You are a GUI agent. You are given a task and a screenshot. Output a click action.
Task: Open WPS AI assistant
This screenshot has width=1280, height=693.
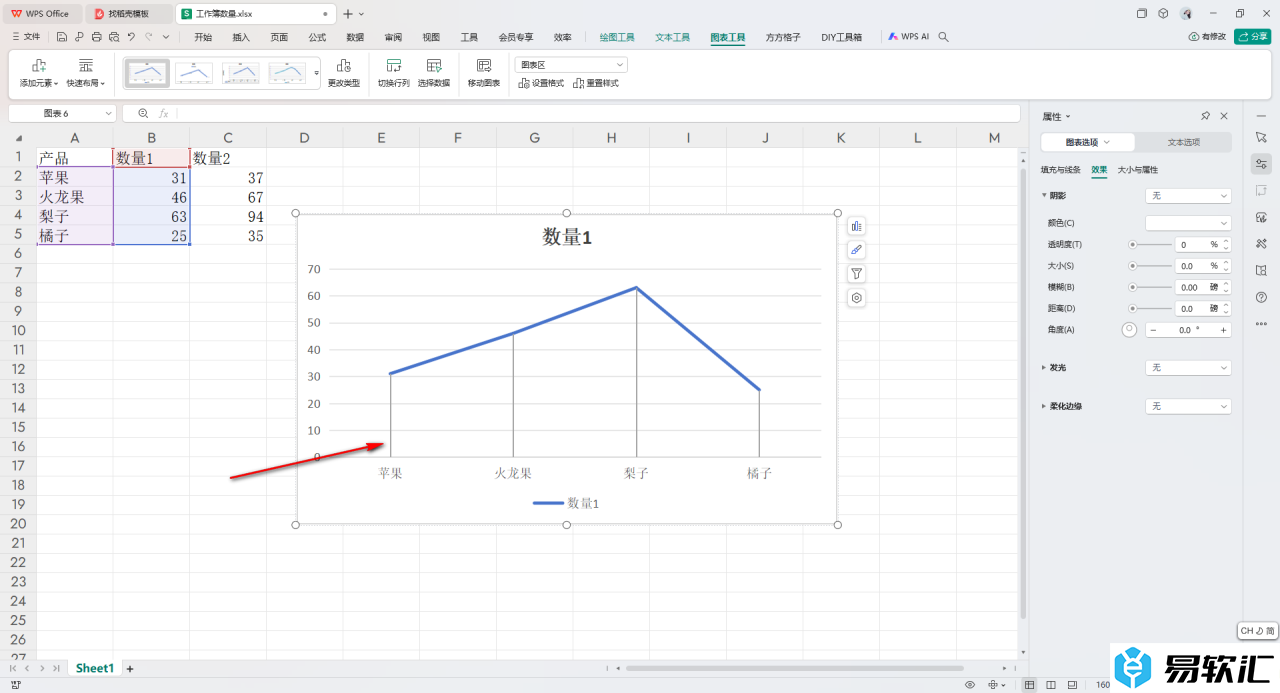909,37
